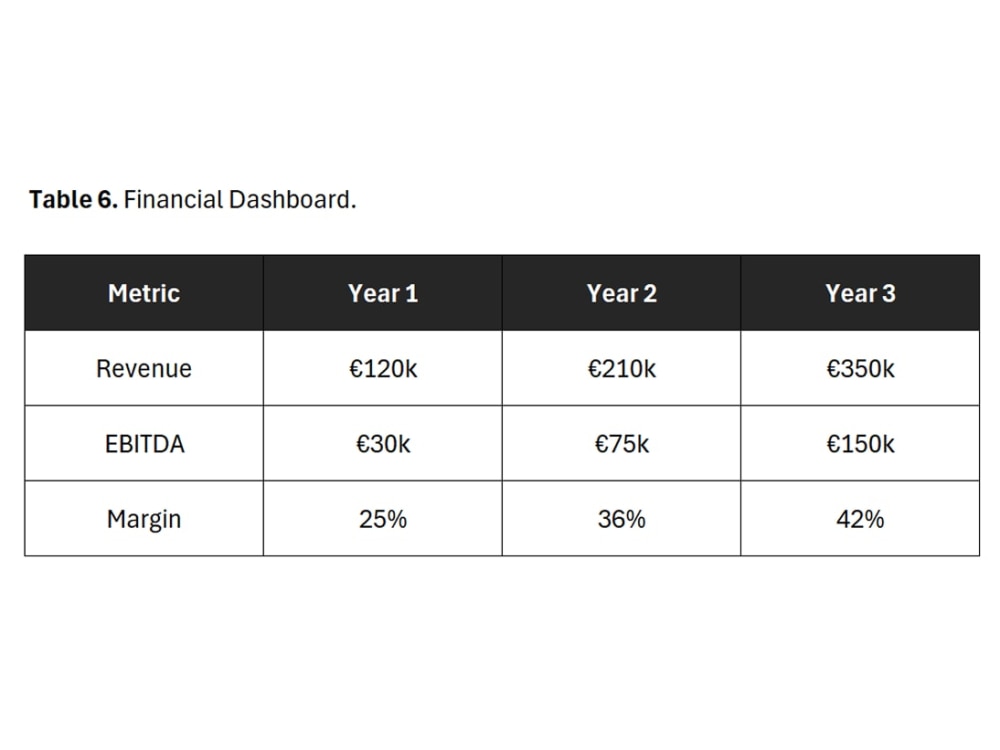Select the Year 1 header cell
1000x750 pixels.
coord(383,293)
